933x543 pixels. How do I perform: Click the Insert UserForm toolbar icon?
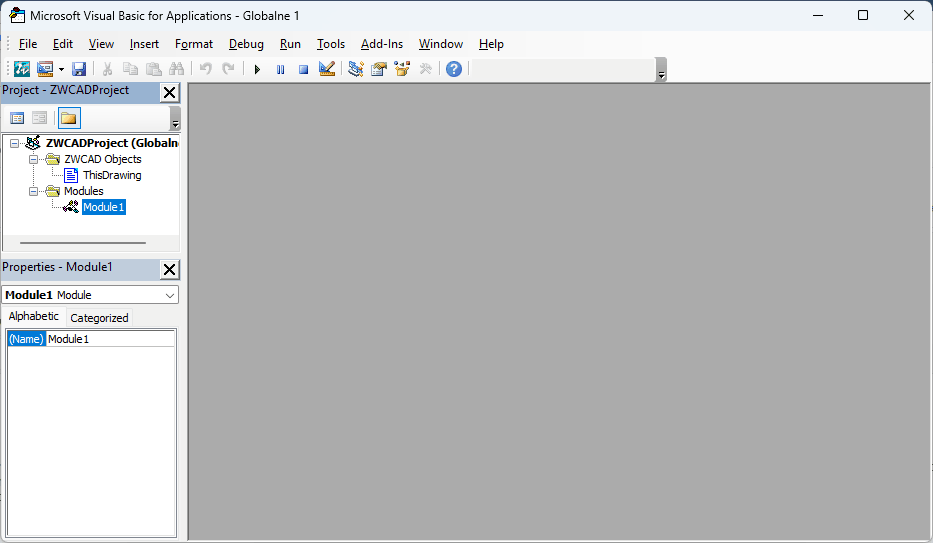click(x=45, y=69)
